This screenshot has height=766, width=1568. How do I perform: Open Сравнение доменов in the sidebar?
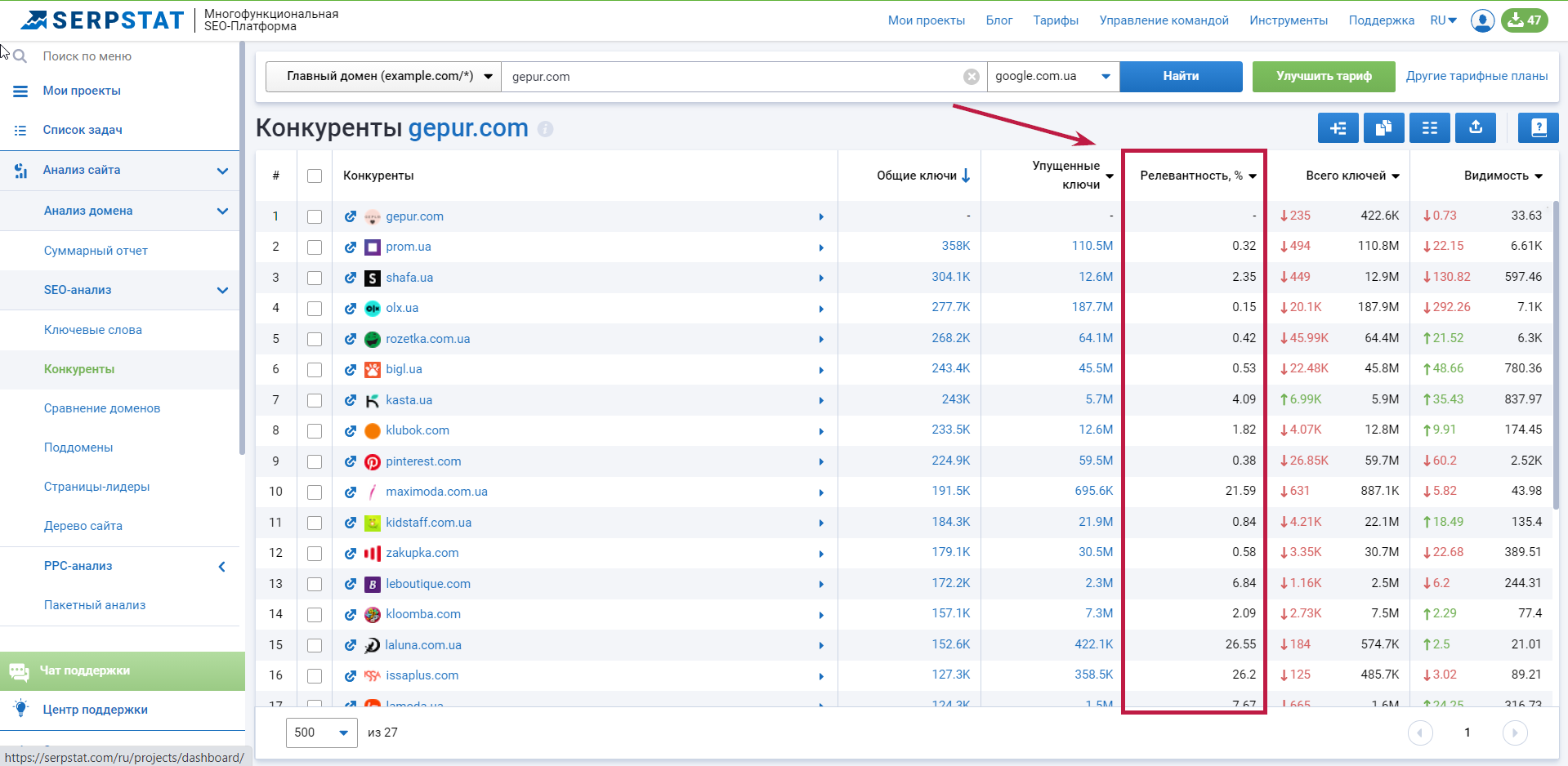[102, 408]
